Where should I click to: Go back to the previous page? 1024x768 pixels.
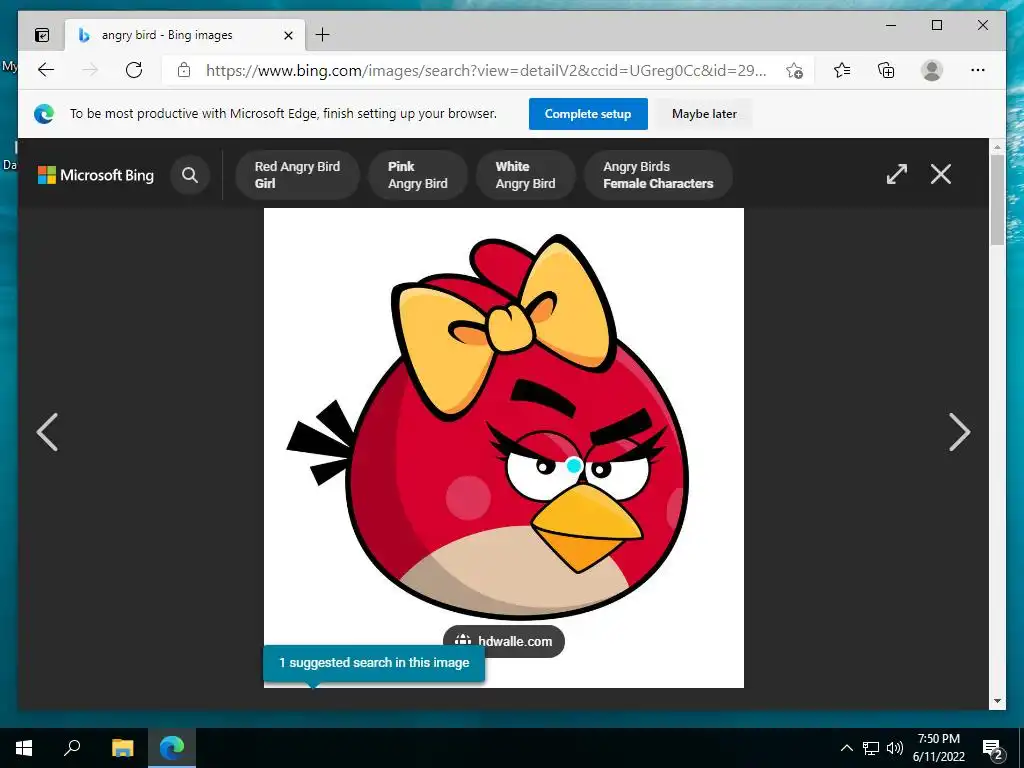[46, 70]
